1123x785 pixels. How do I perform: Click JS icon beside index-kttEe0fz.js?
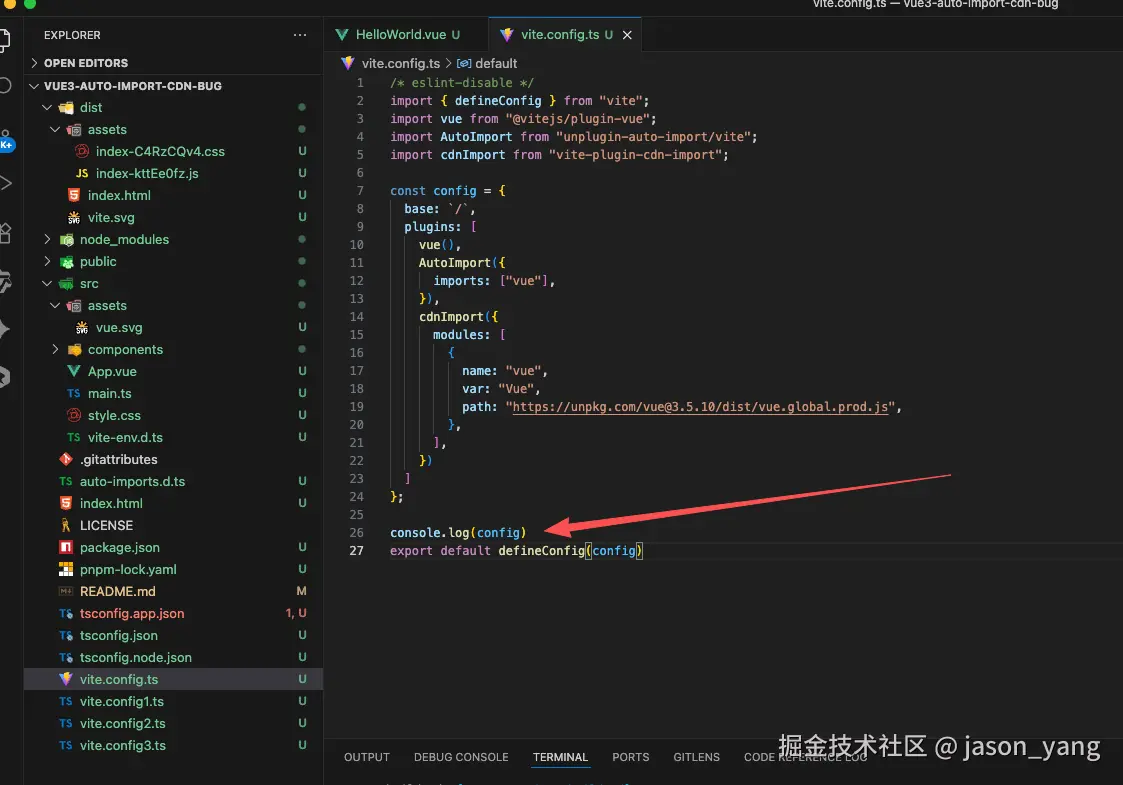(82, 173)
